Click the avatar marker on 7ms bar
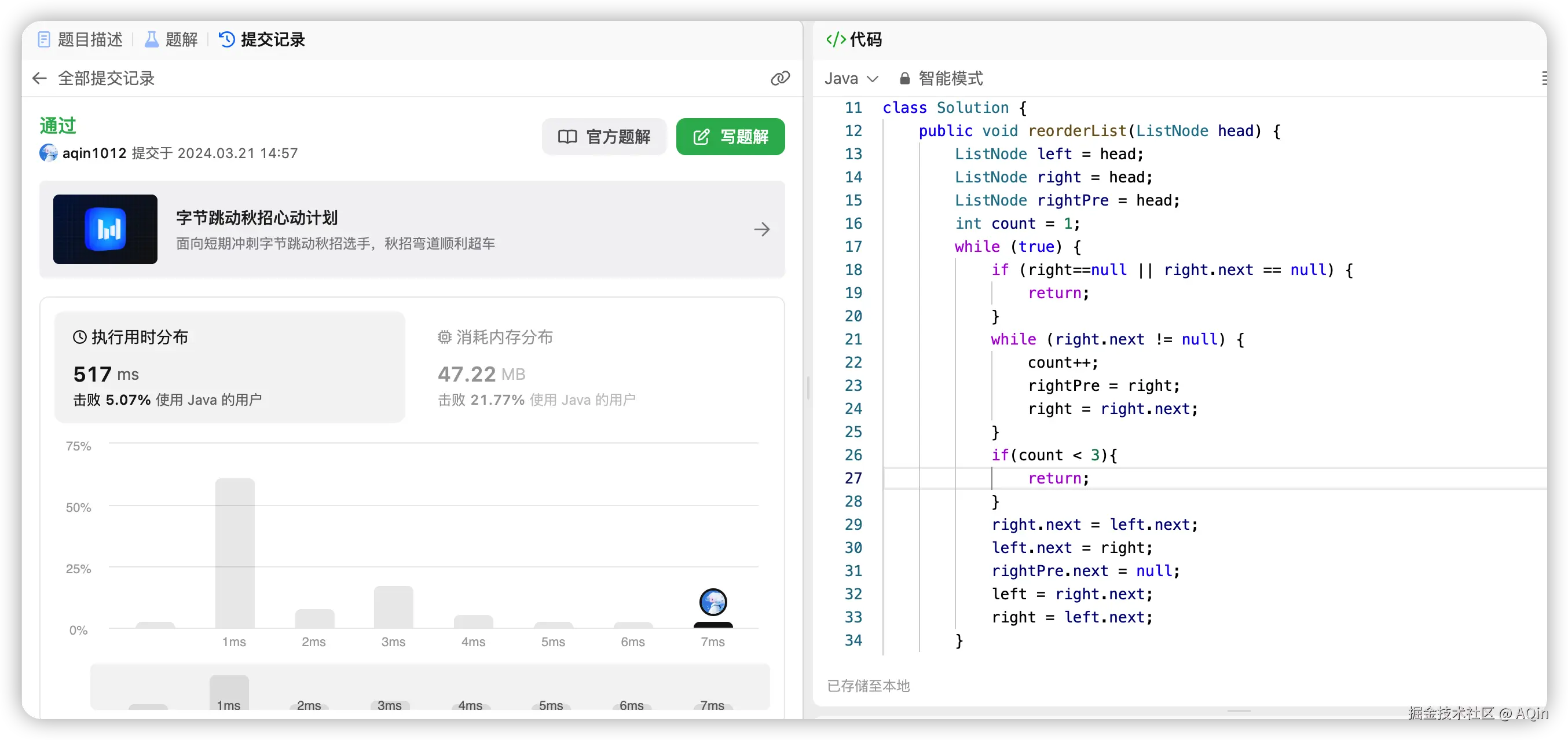The width and height of the screenshot is (1568, 740). 713,602
